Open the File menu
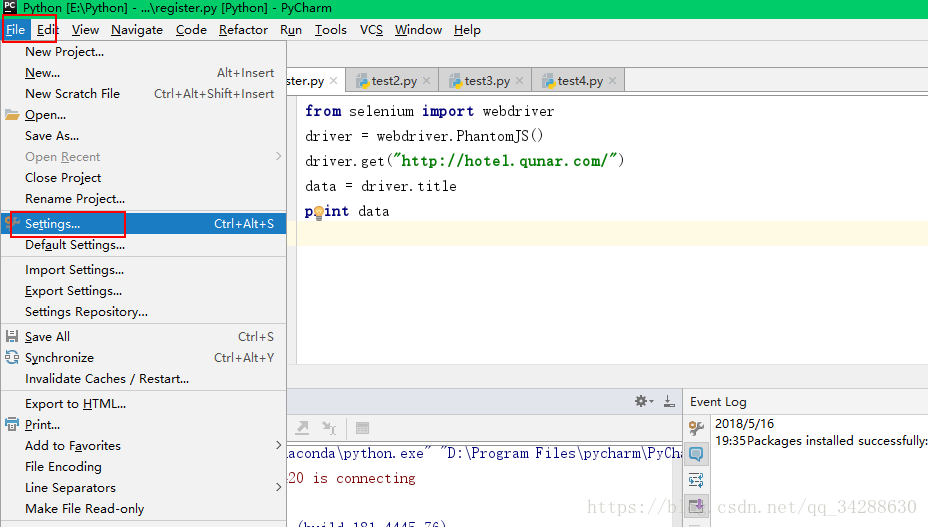Screen dimensions: 928x527 (x=15, y=30)
